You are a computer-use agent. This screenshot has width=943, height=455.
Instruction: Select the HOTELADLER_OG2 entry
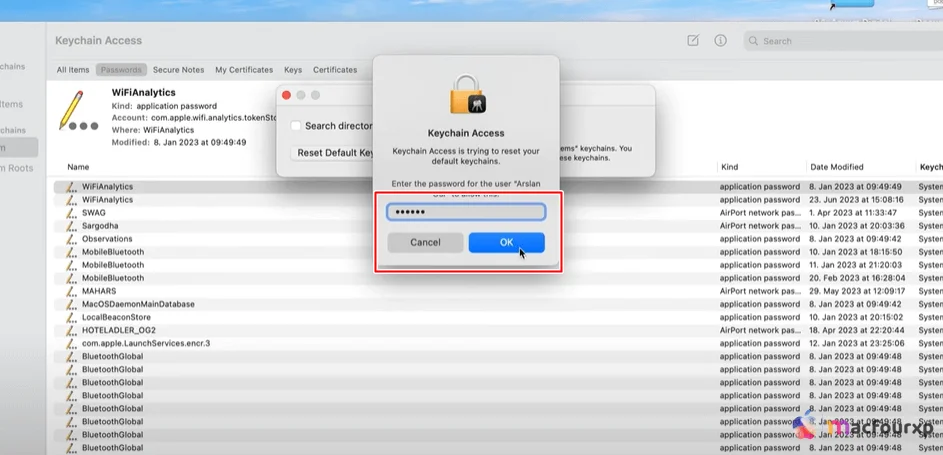click(x=498, y=331)
